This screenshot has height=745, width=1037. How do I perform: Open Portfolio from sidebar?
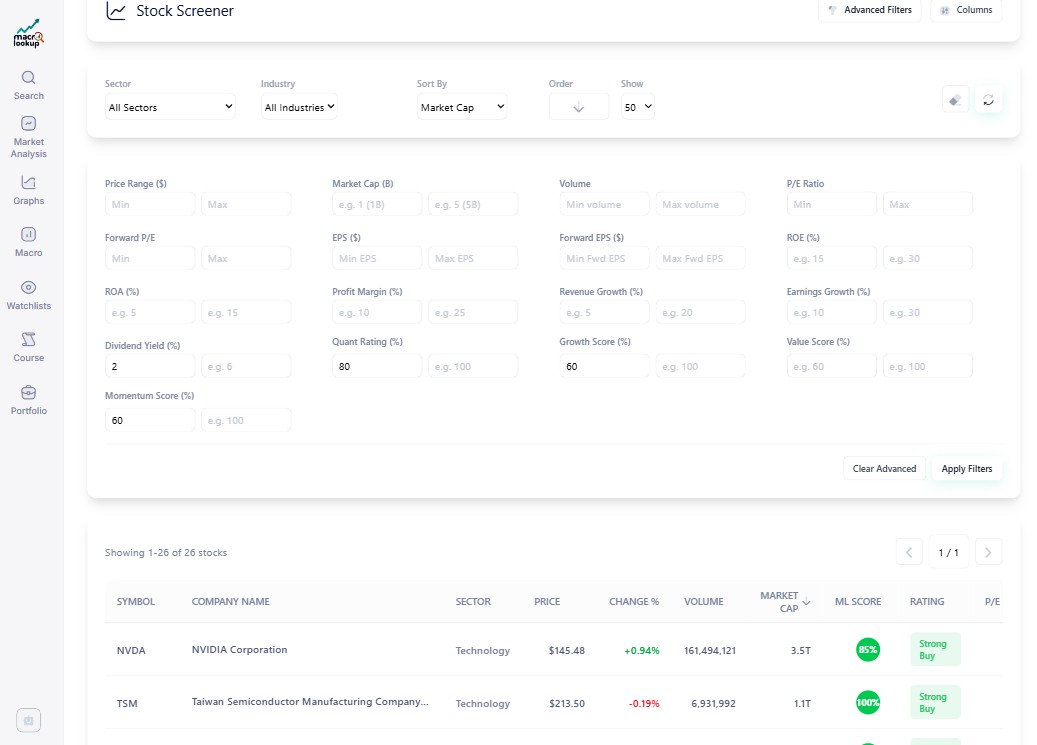click(28, 400)
